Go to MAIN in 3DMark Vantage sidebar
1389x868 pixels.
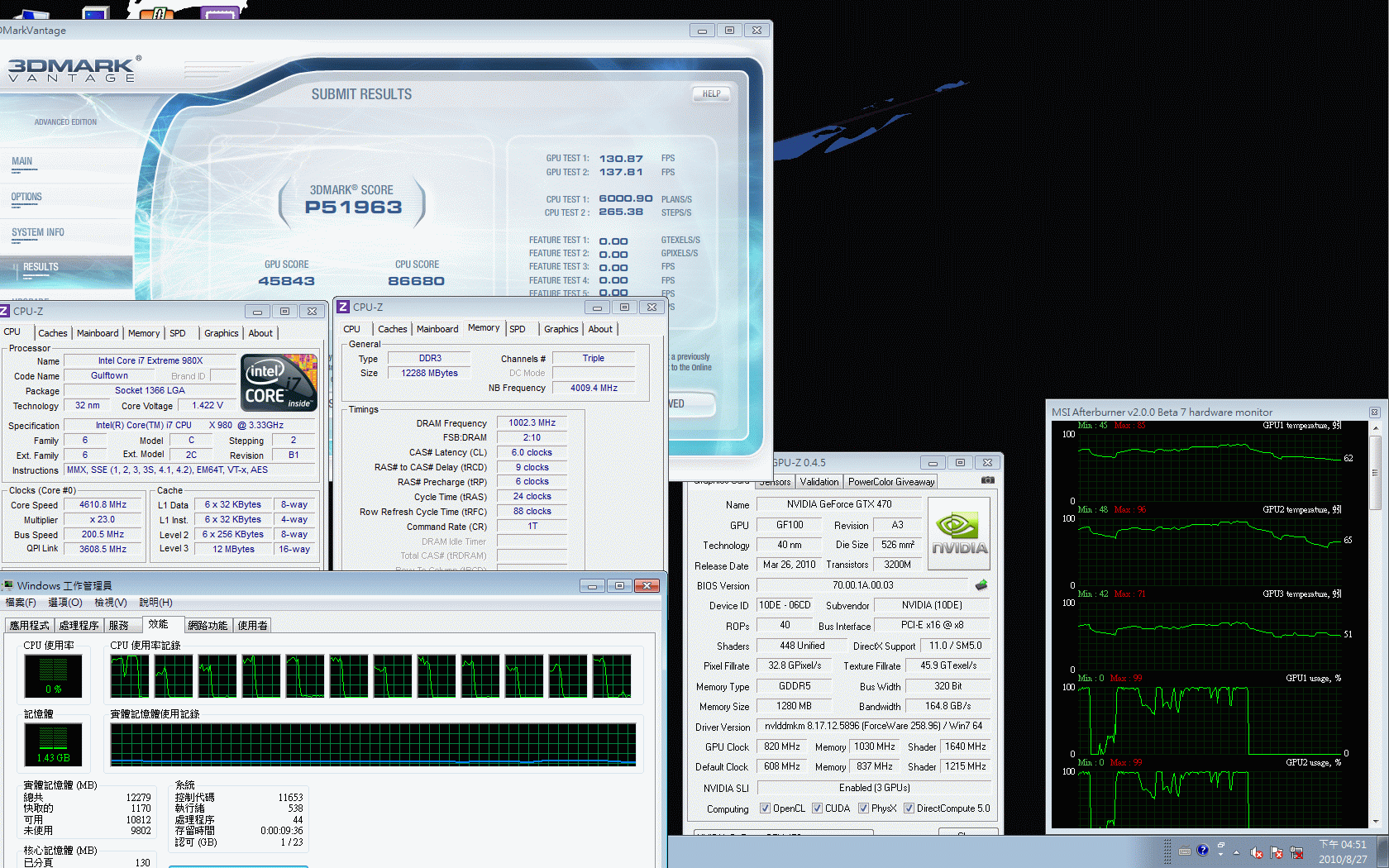click(x=22, y=162)
